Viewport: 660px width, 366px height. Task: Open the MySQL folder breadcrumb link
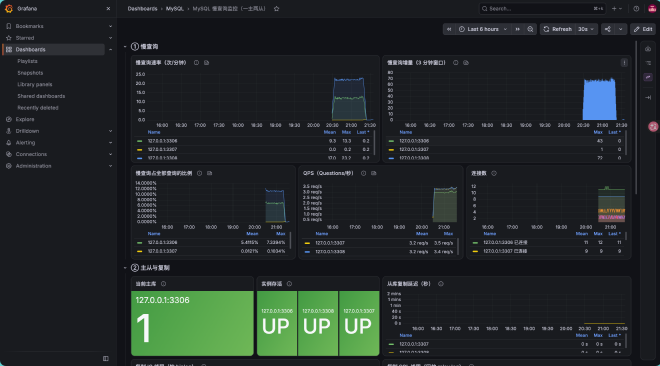[x=175, y=8]
